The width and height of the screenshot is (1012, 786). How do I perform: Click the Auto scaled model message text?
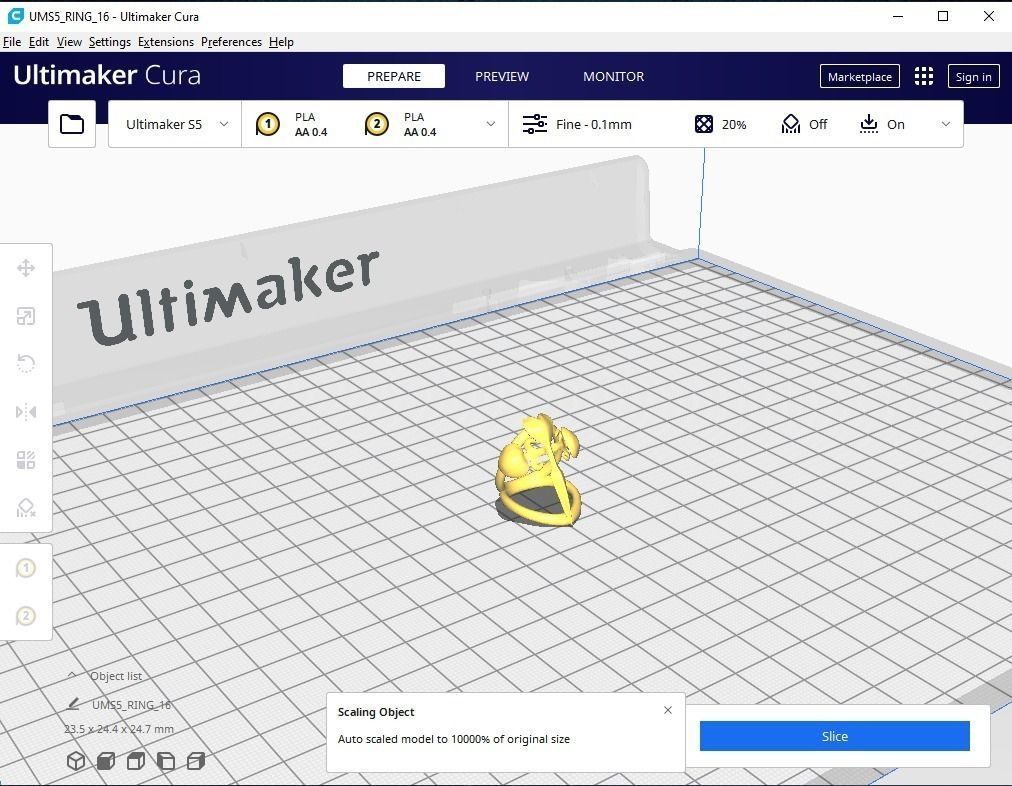coord(454,740)
